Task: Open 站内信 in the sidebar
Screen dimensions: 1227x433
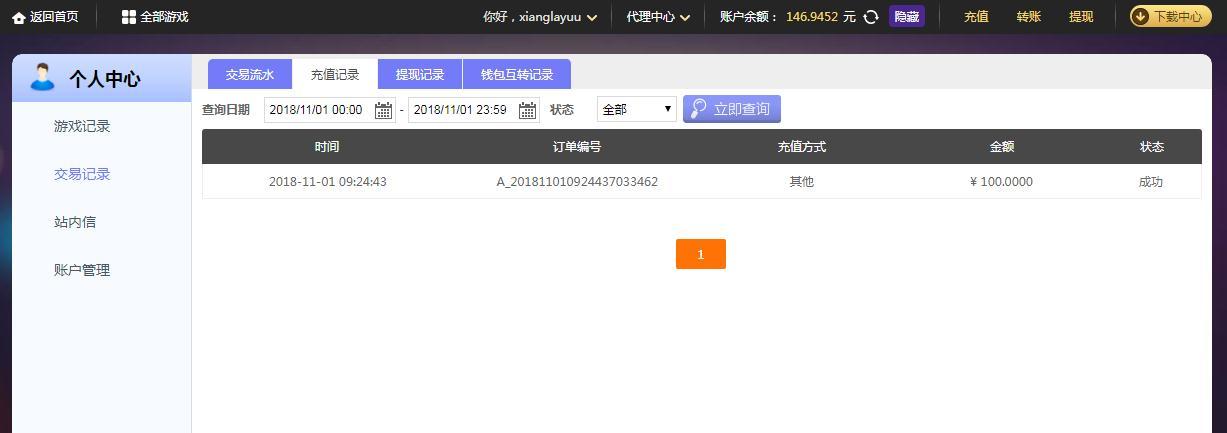Action: click(x=75, y=222)
